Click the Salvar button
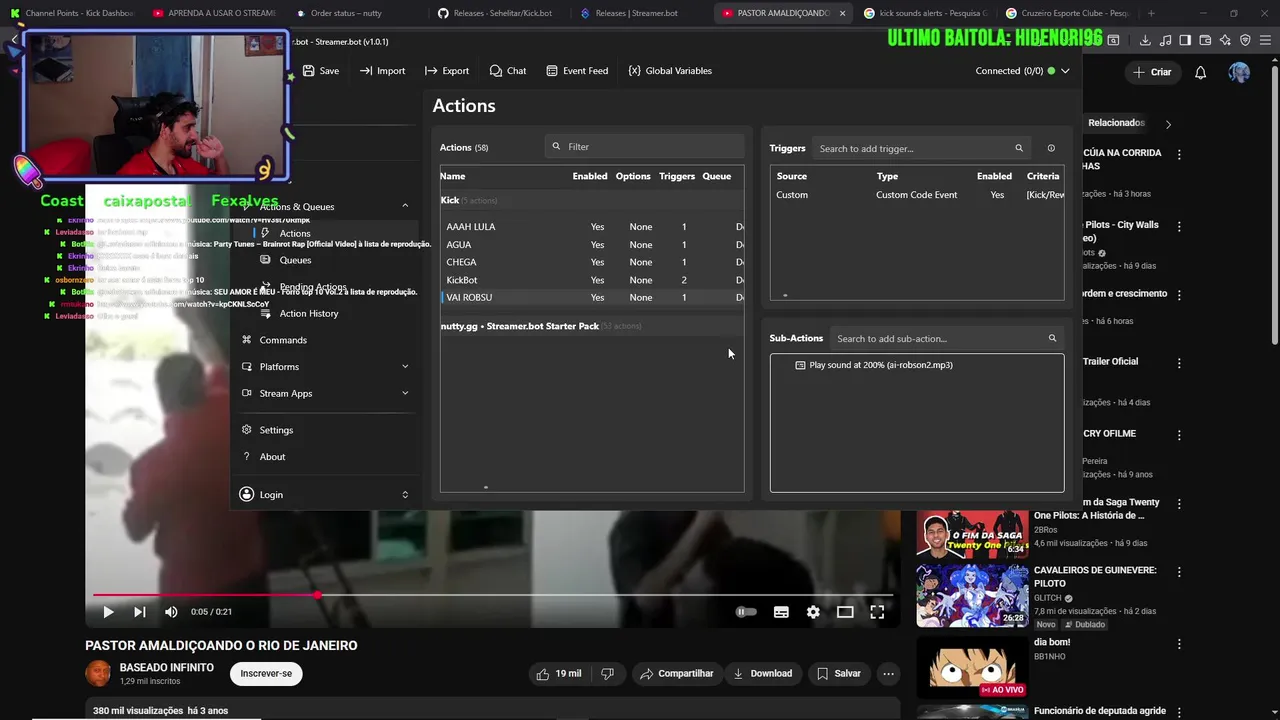 tap(838, 674)
